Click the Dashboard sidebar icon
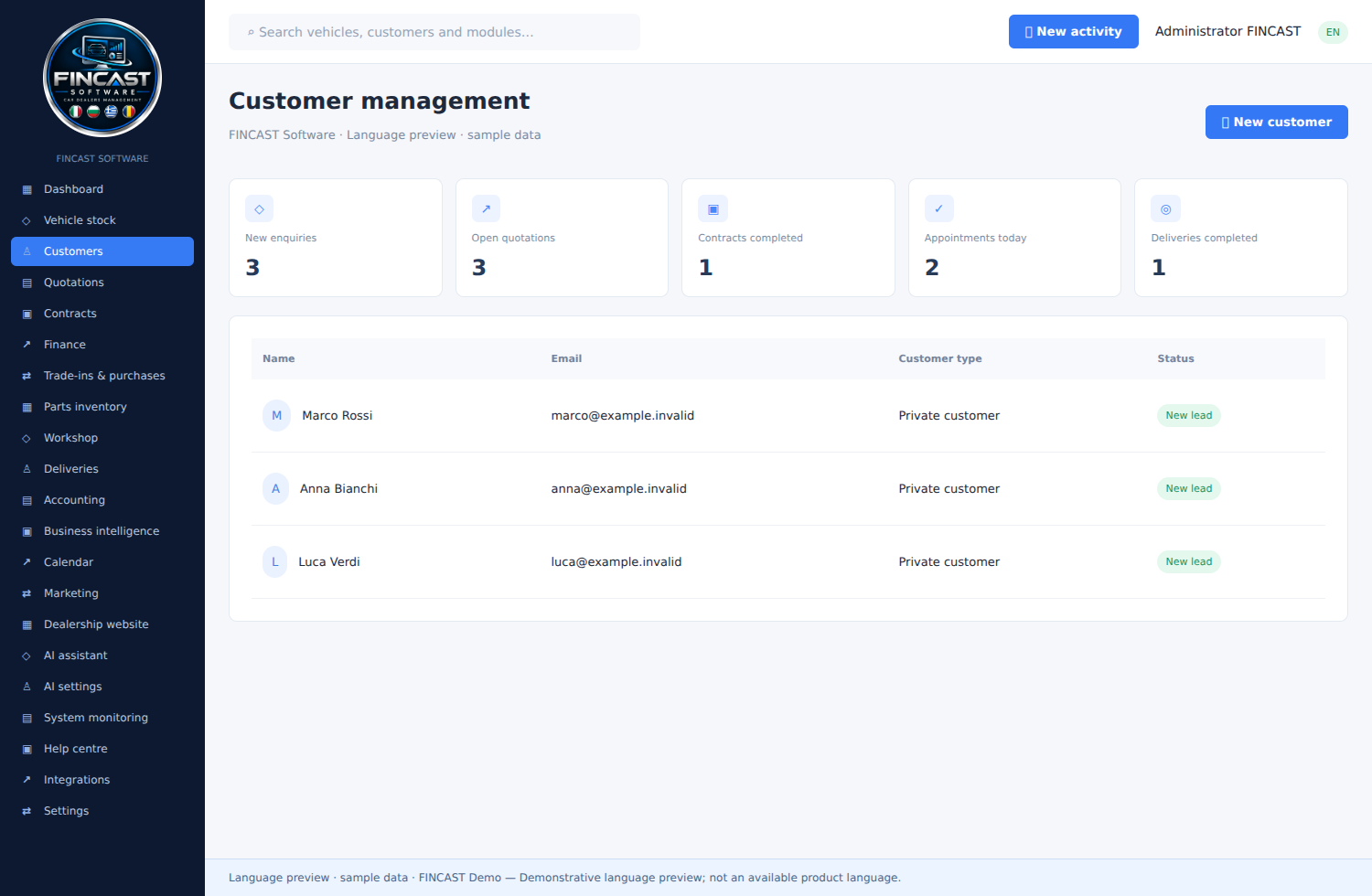1372x896 pixels. click(x=27, y=189)
